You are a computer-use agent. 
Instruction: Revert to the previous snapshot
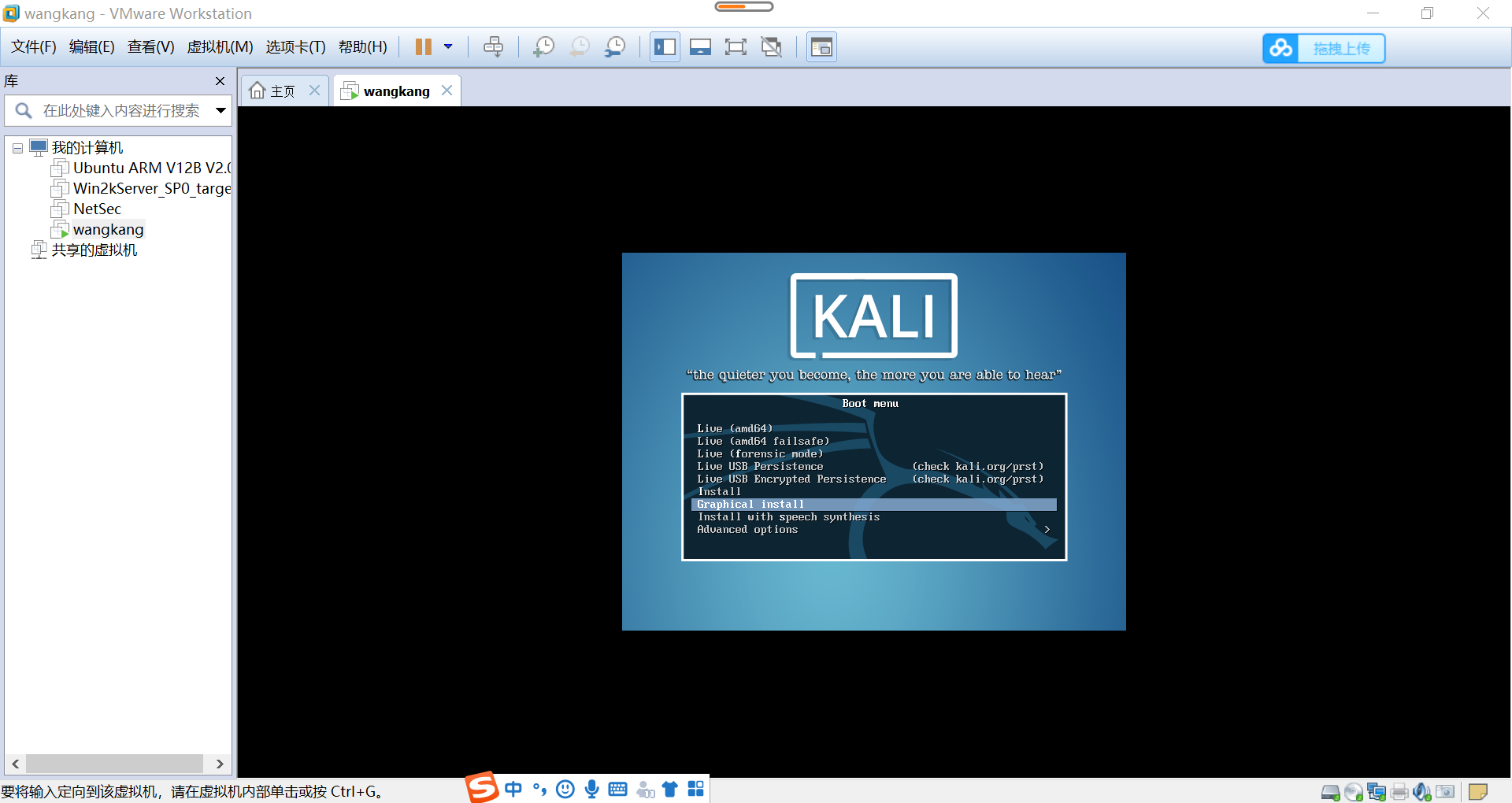point(580,47)
